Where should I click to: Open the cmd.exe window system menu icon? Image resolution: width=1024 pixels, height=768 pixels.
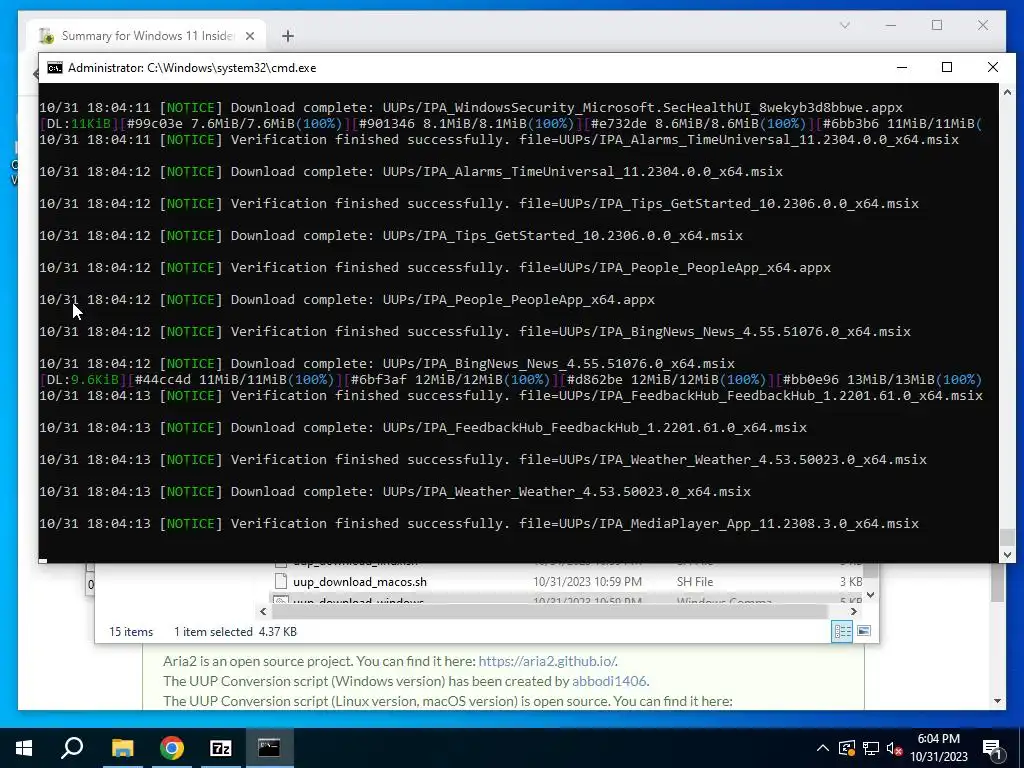(55, 68)
